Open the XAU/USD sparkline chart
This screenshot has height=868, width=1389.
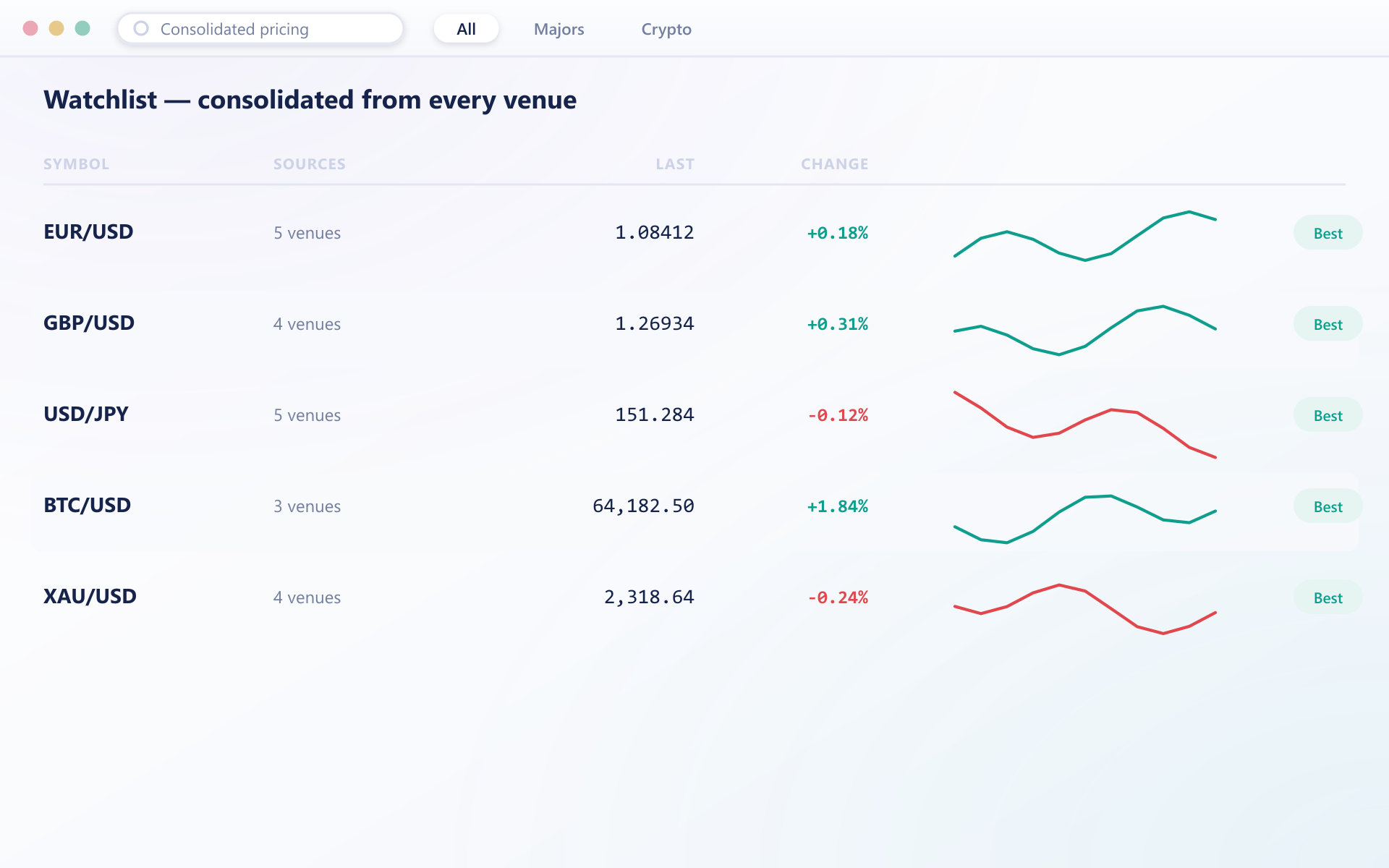pos(1085,609)
